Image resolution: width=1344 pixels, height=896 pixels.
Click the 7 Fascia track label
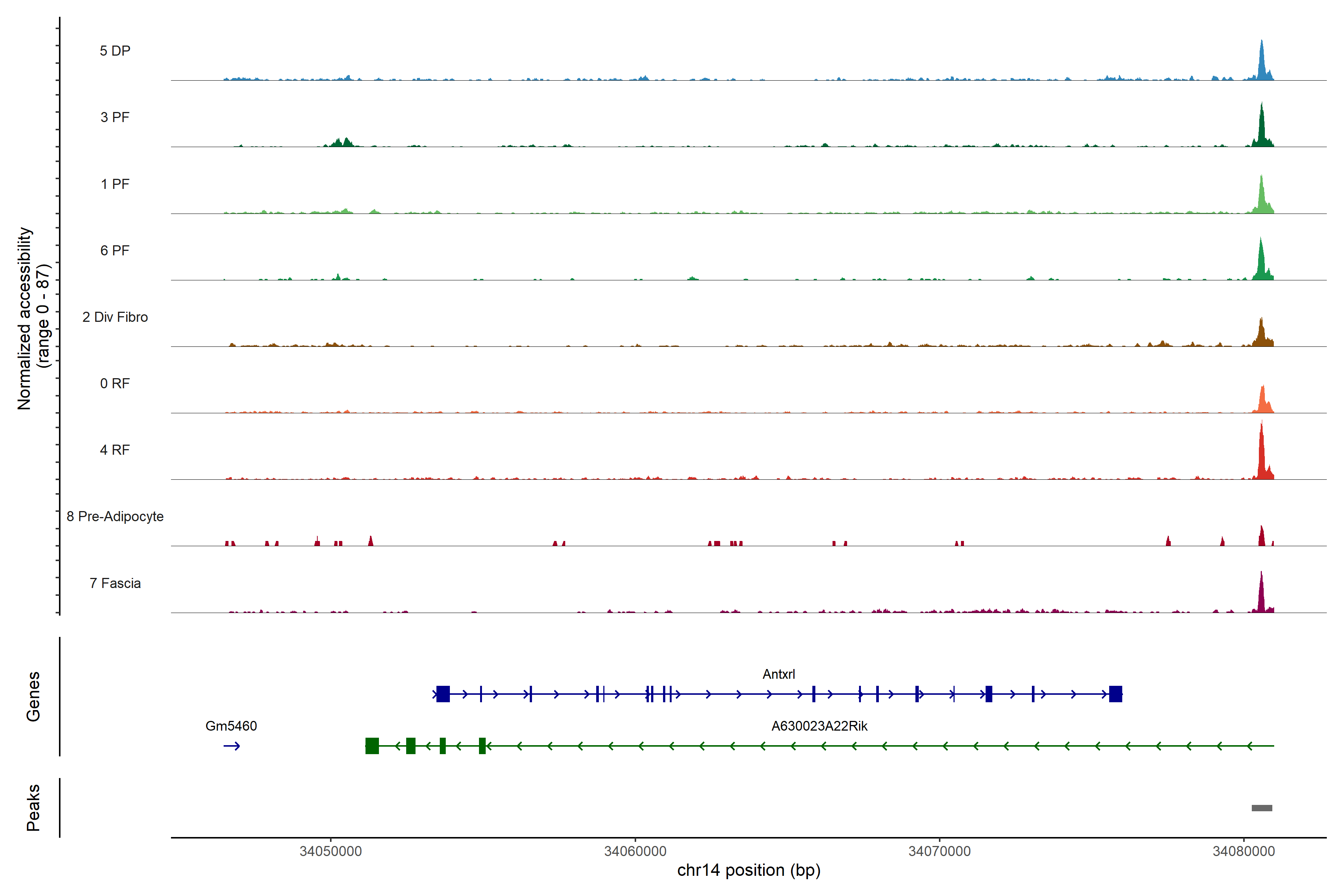click(x=115, y=584)
